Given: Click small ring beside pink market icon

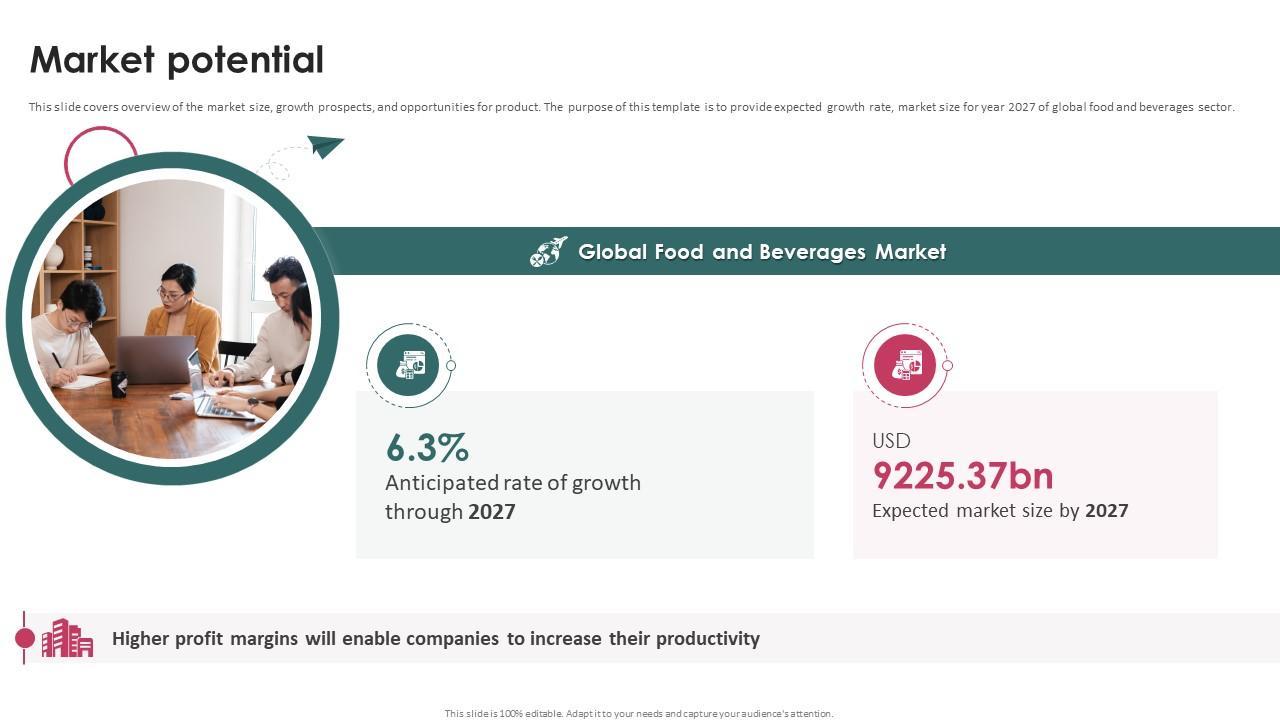Looking at the screenshot, I should 947,366.
